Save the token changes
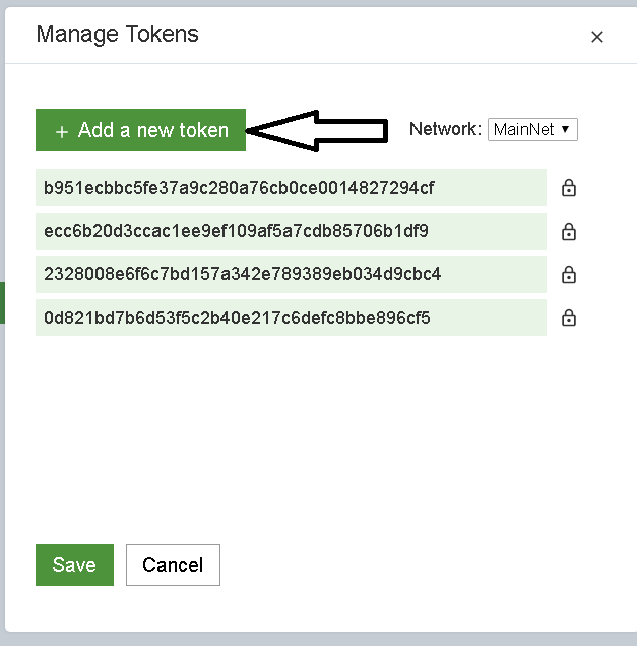Viewport: 637px width, 646px height. point(74,565)
